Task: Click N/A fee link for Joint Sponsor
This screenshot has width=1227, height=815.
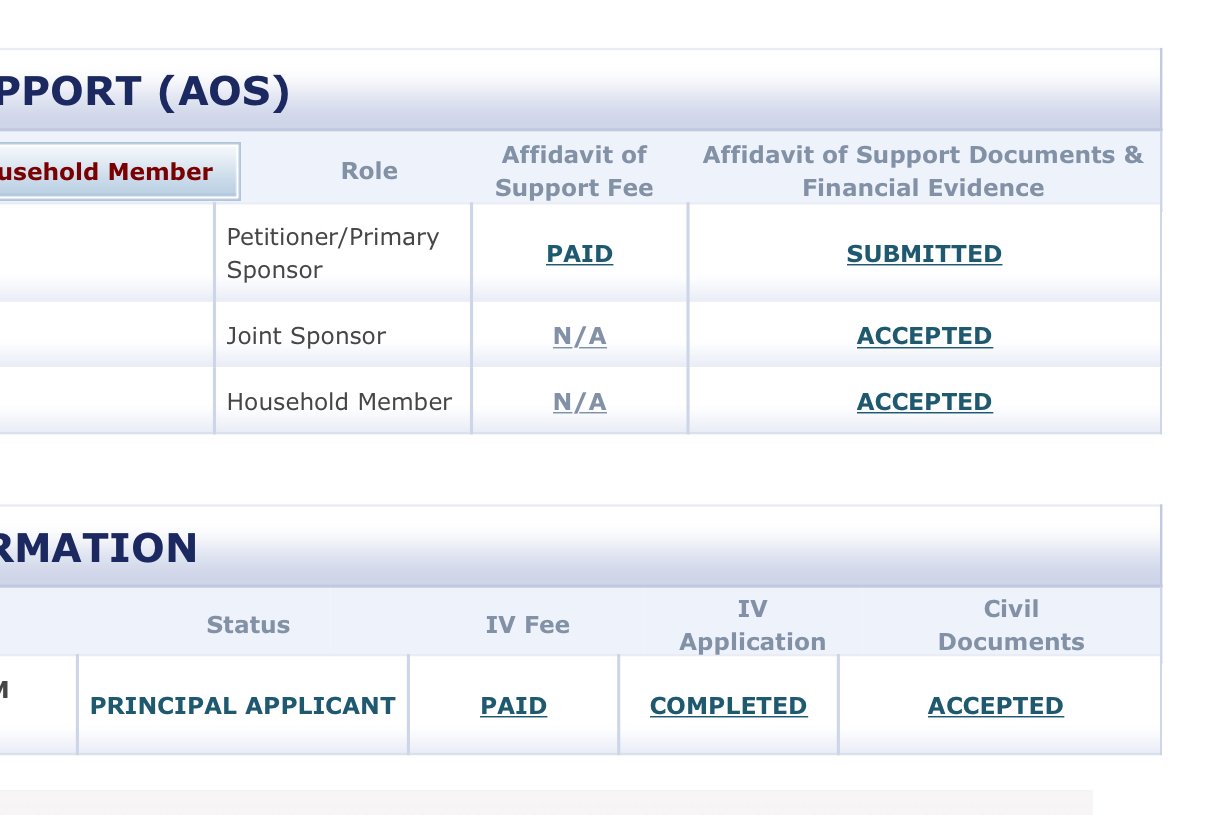Action: (x=579, y=336)
